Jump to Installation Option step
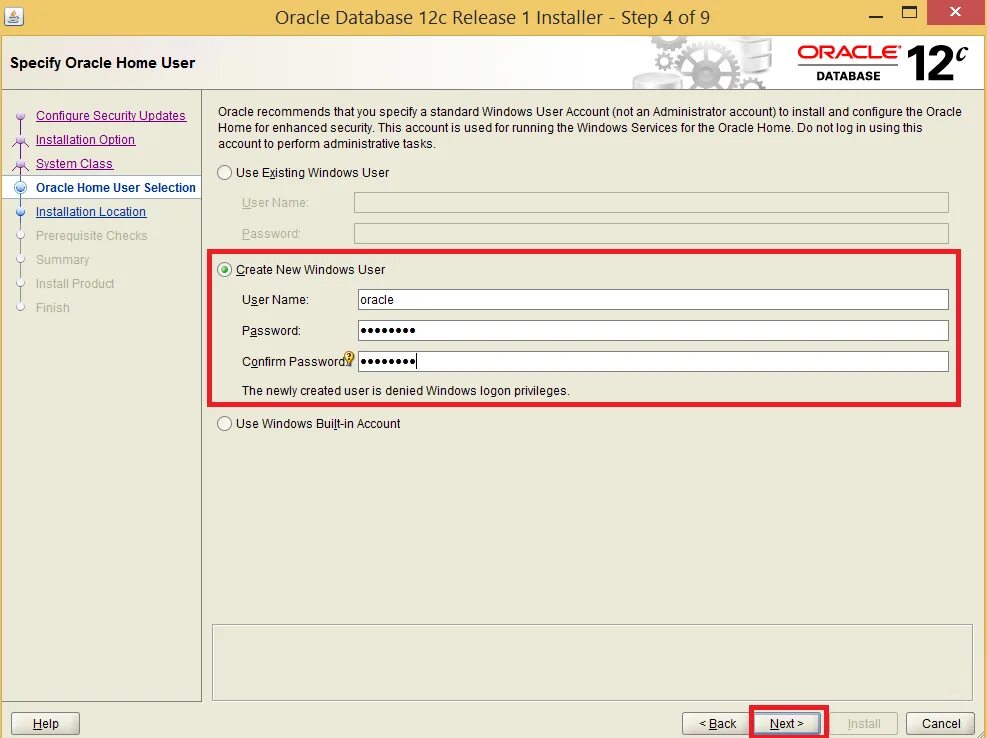The image size is (987, 738). pos(86,140)
